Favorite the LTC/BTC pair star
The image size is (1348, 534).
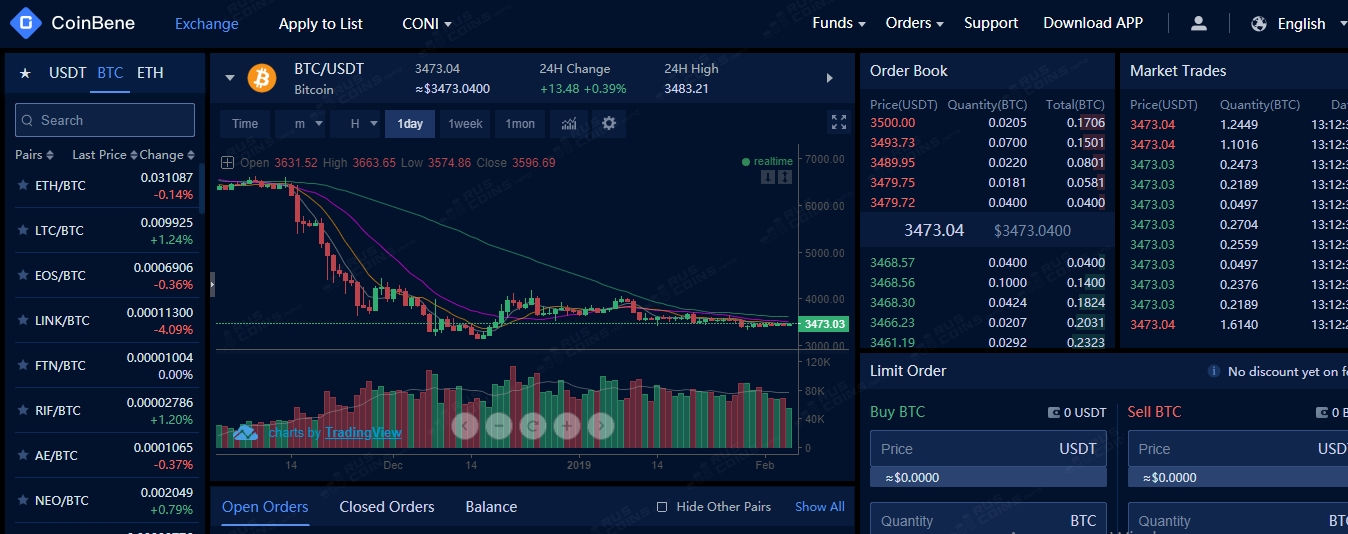click(x=22, y=230)
